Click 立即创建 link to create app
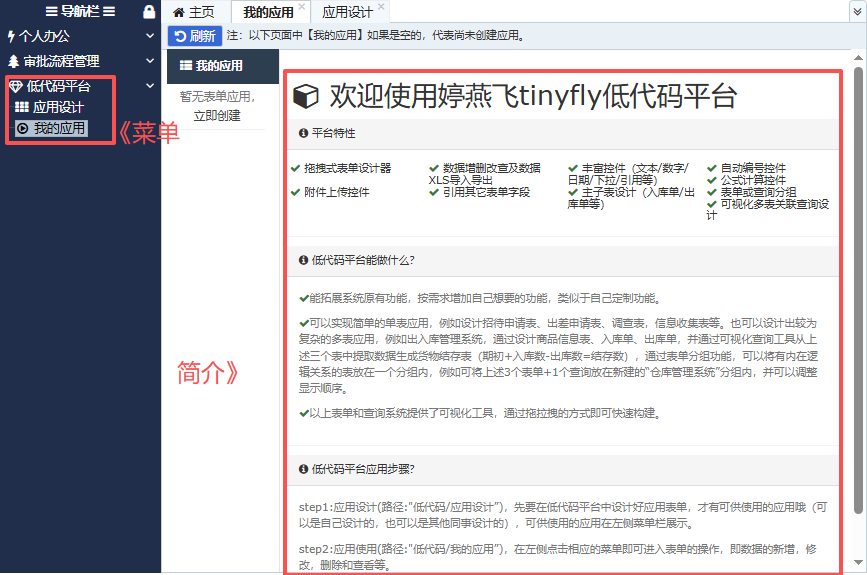This screenshot has width=867, height=575. pyautogui.click(x=217, y=116)
